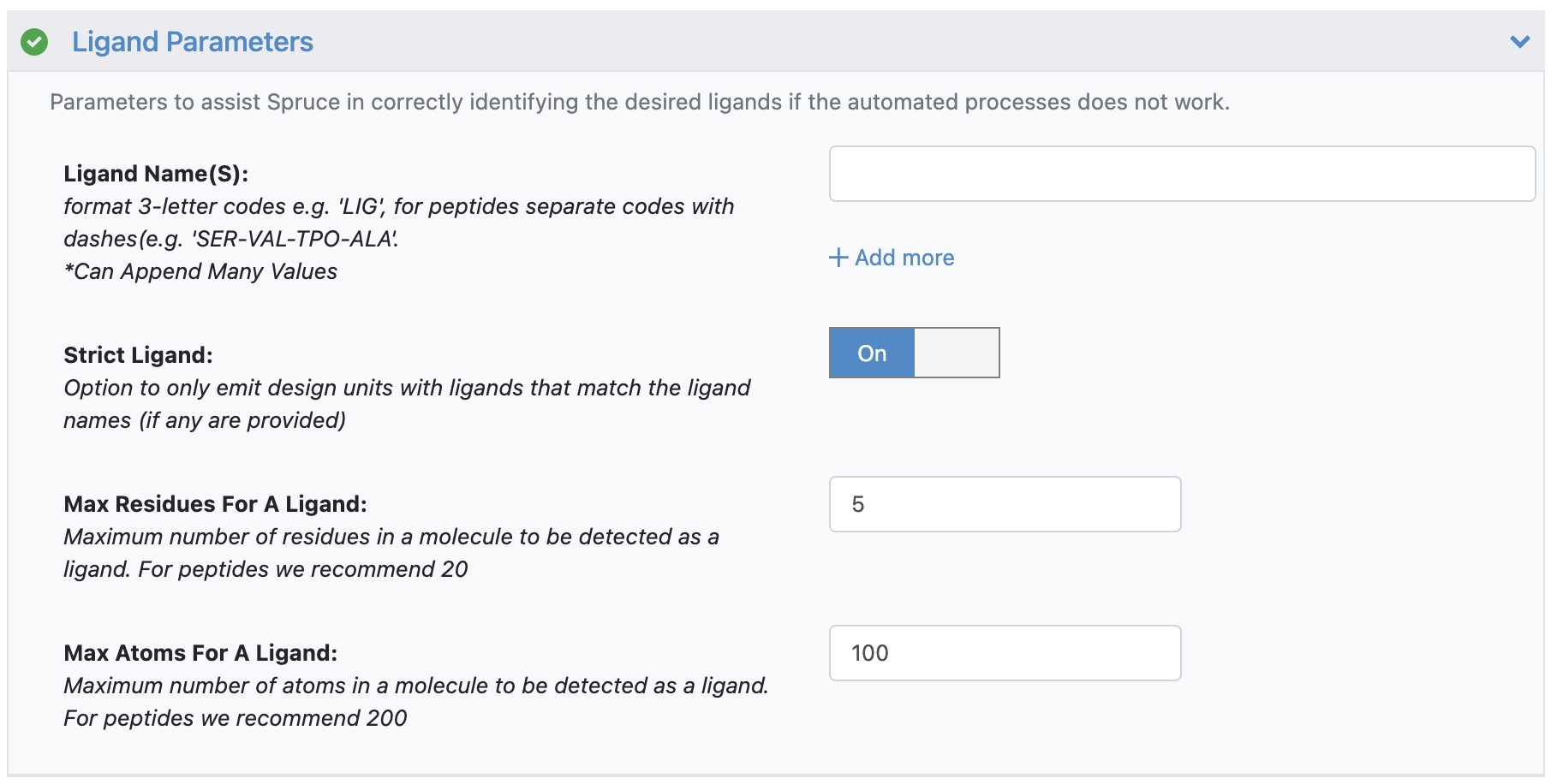Click the Max Residues For A Ligand label
1557x784 pixels.
tap(215, 503)
